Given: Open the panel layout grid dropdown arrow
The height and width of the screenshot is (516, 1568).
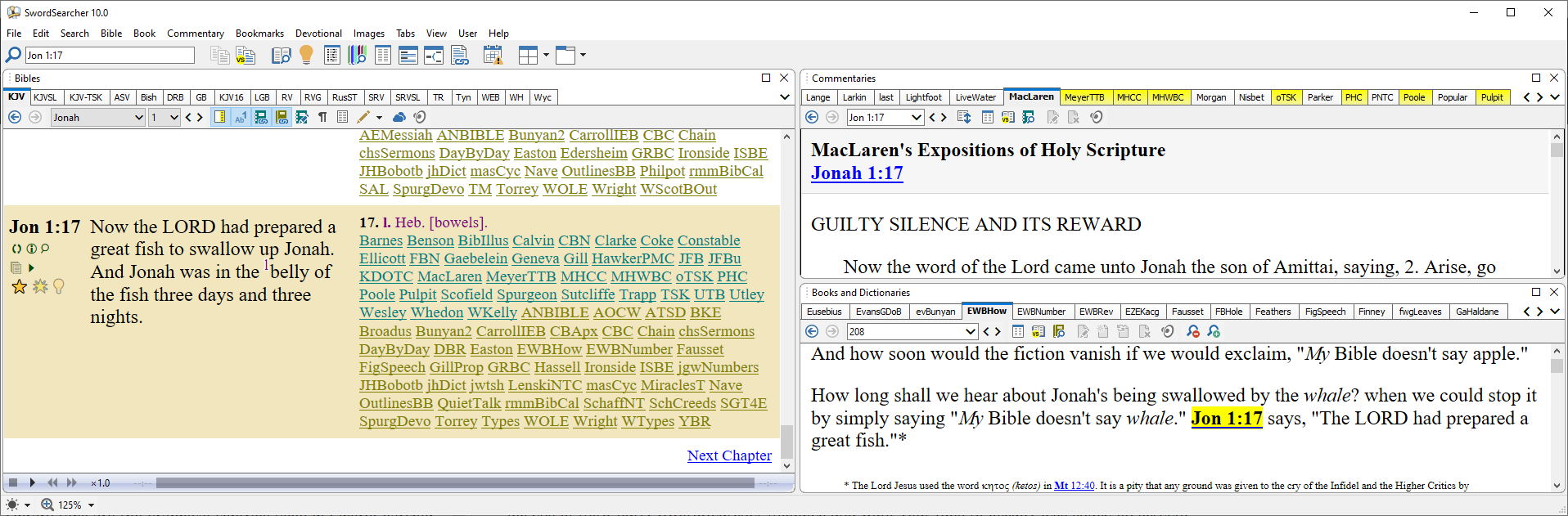Looking at the screenshot, I should point(546,55).
